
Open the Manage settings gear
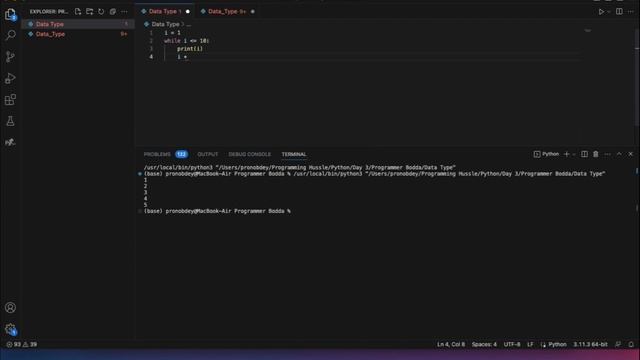pyautogui.click(x=10, y=329)
